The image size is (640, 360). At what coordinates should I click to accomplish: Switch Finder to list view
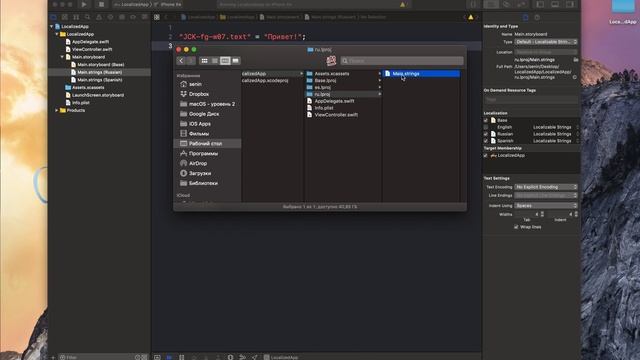coord(215,61)
